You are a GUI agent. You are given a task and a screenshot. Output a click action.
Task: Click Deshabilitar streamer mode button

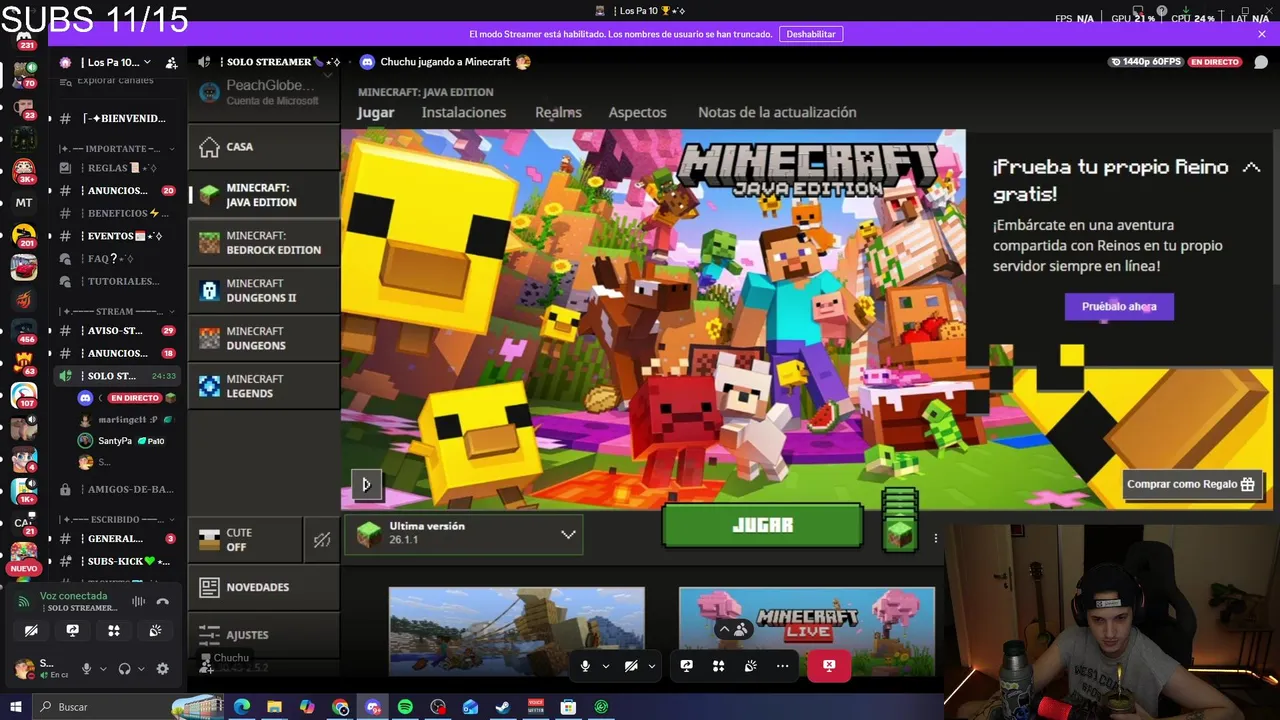(x=811, y=34)
